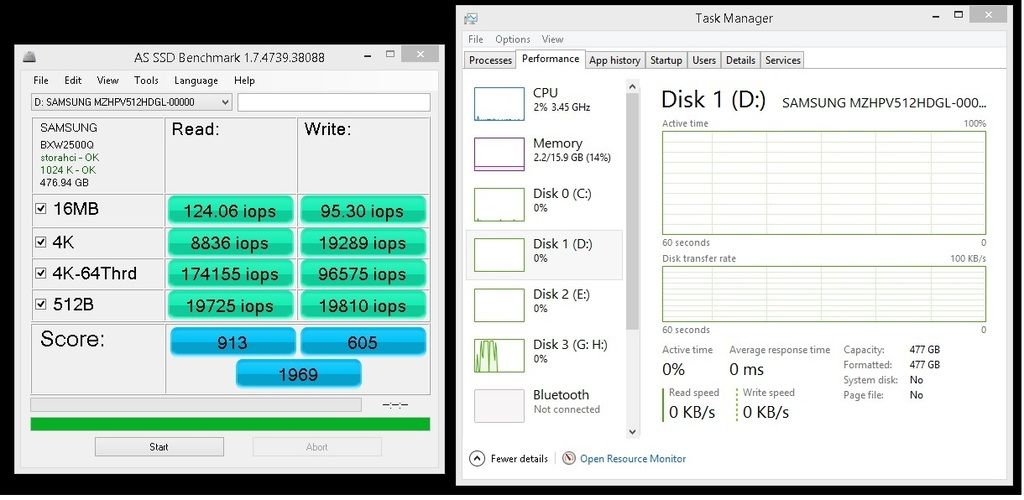Click Fewer details text

pos(519,458)
